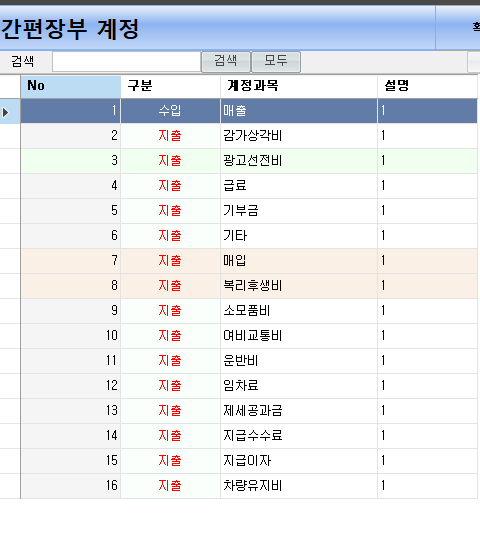The image size is (480, 546).
Task: Sort by the 구분 column header
Action: tap(171, 86)
